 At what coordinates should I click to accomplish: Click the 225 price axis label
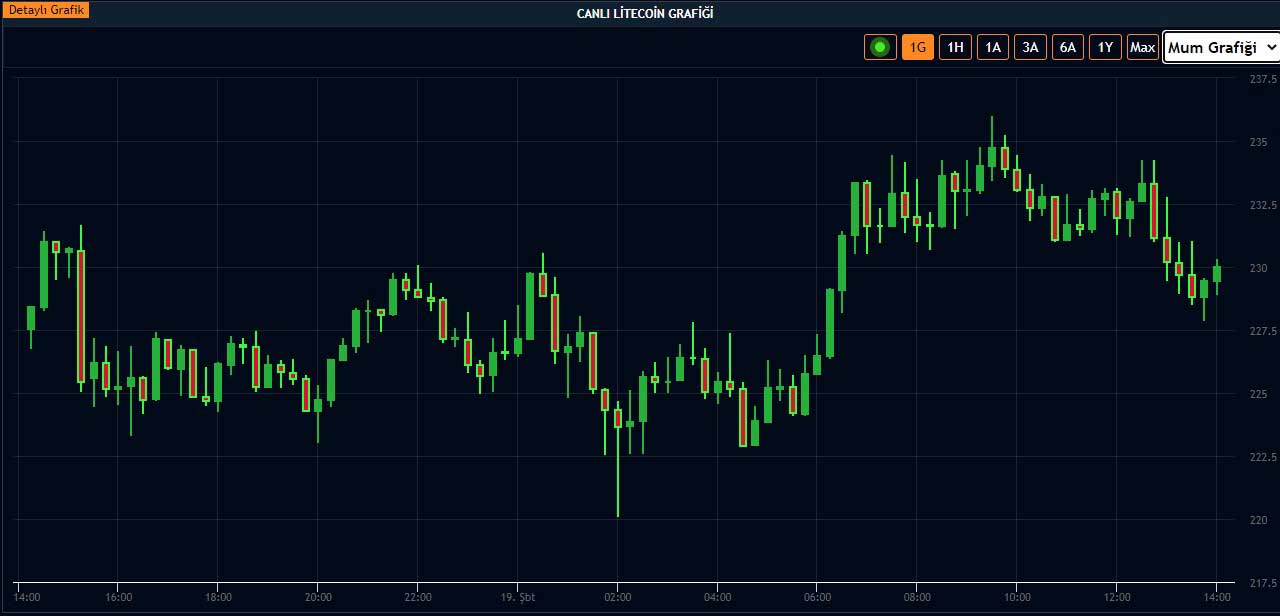[x=1258, y=394]
